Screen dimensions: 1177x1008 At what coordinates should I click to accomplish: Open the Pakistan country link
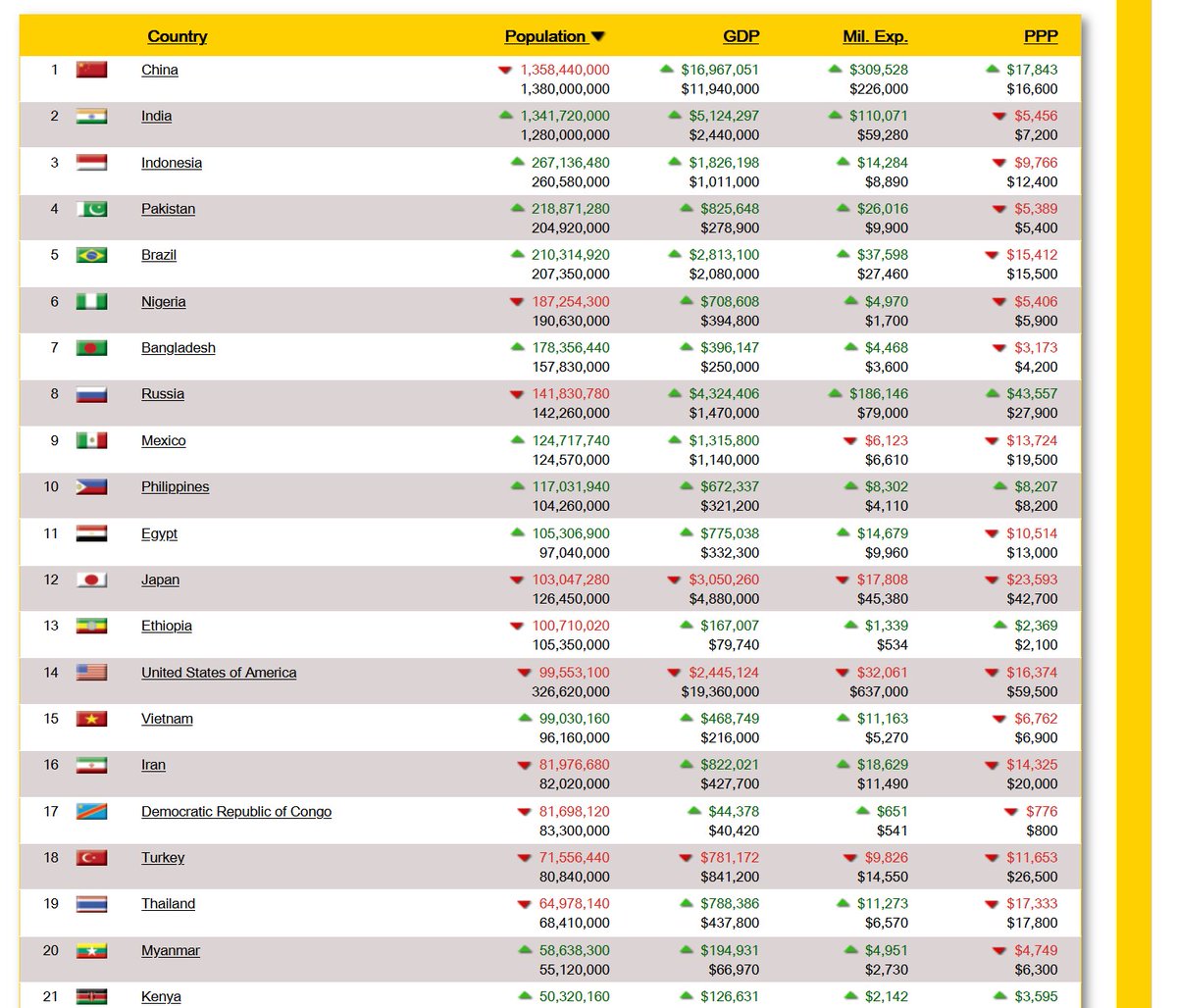click(x=168, y=209)
